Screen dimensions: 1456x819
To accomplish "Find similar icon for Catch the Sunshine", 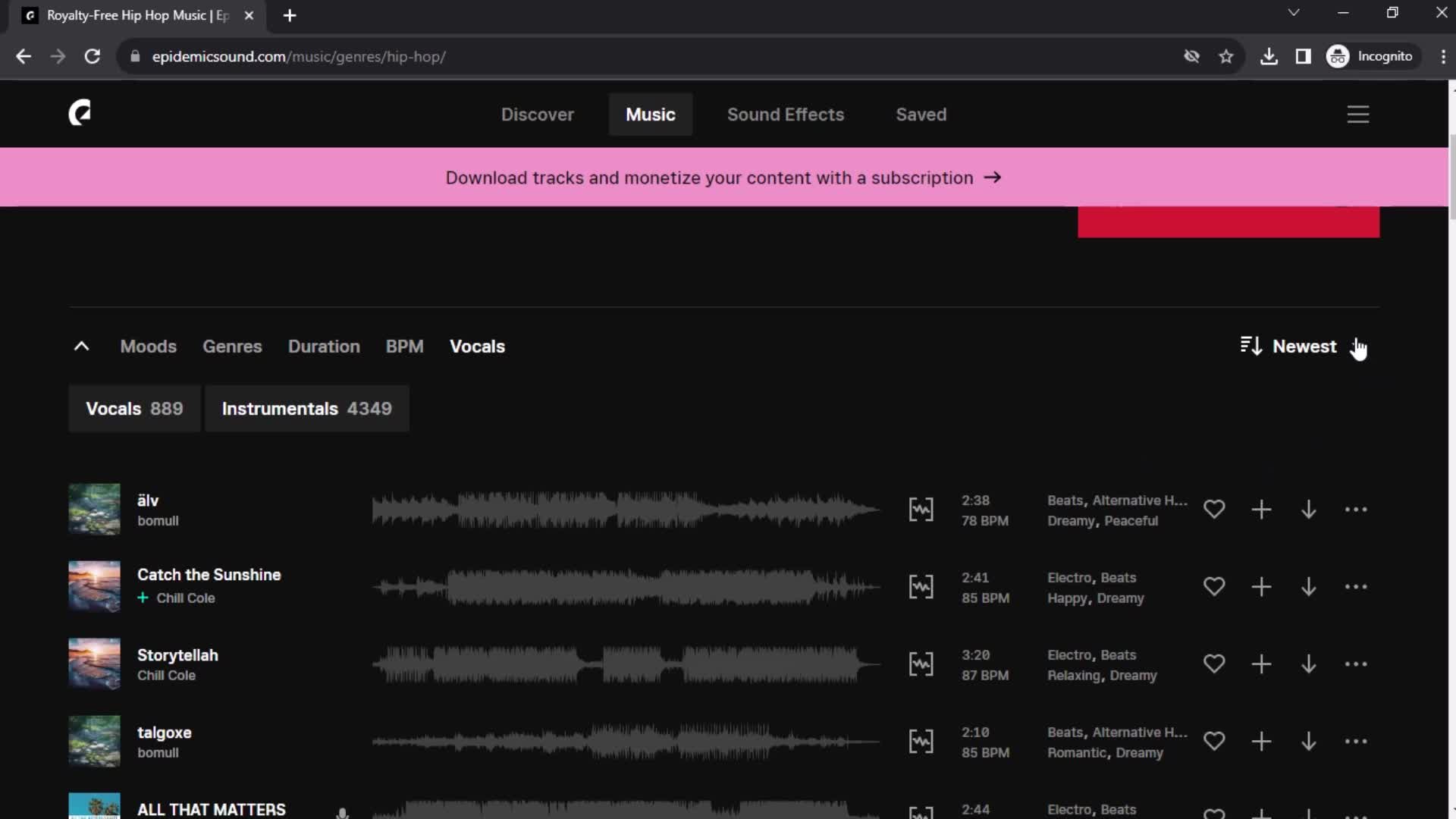I will (921, 587).
